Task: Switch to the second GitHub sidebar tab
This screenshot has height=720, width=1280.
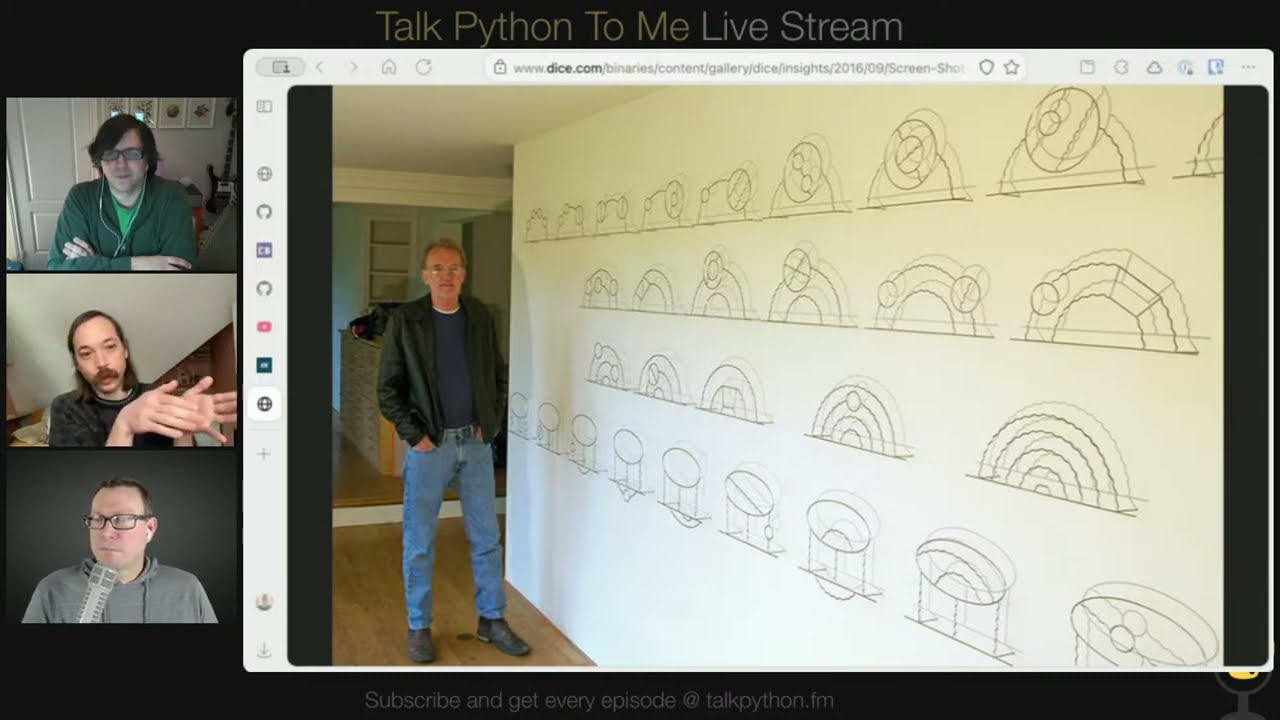Action: click(x=264, y=288)
